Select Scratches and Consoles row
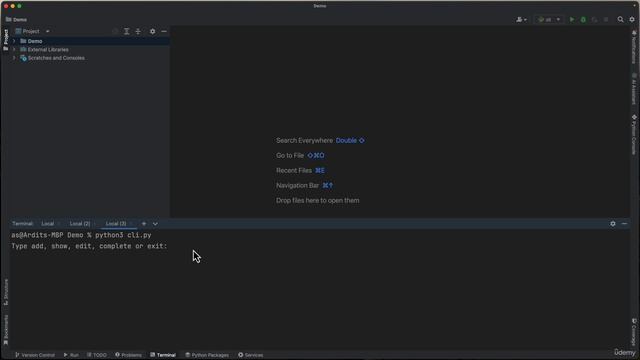 point(90,58)
